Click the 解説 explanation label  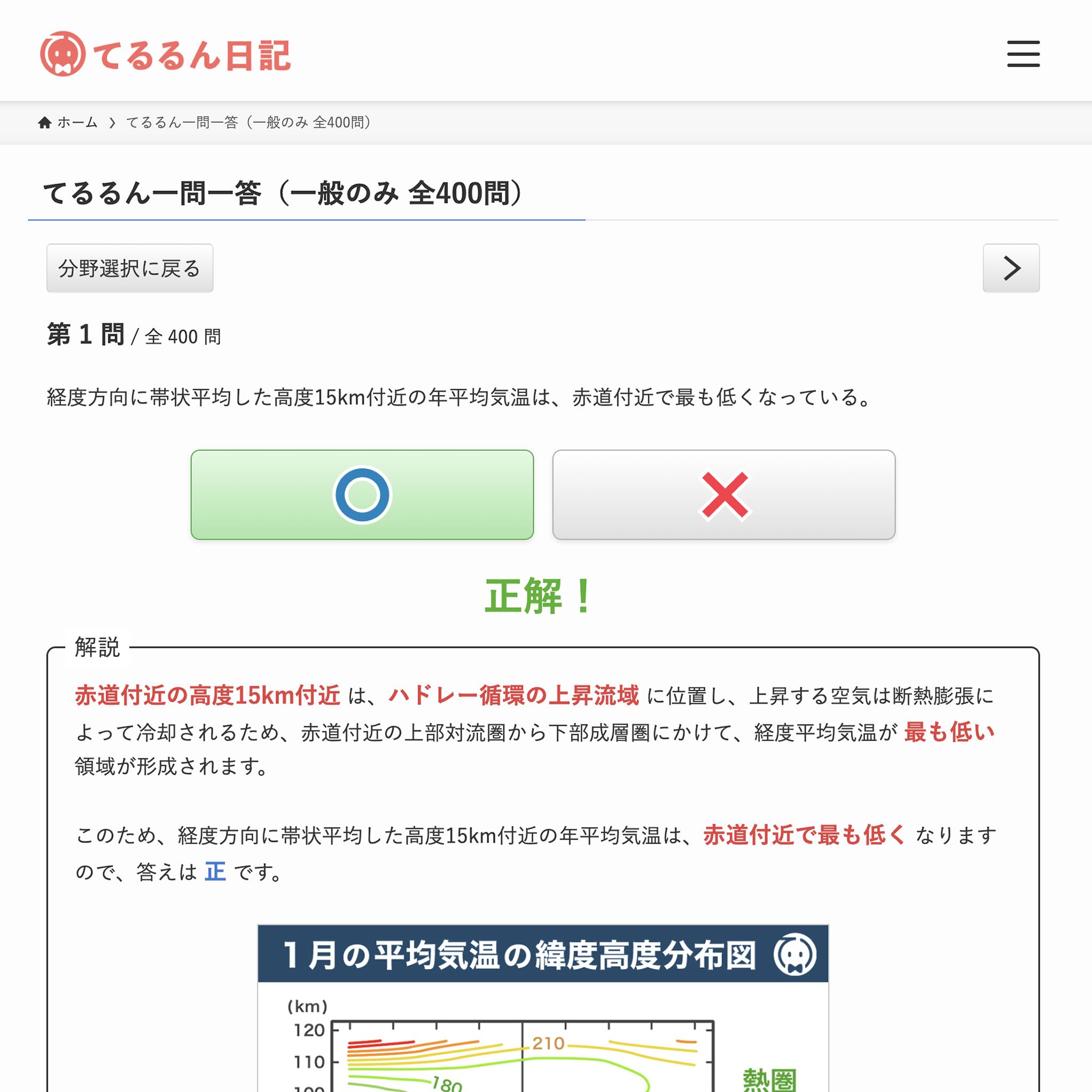pyautogui.click(x=97, y=647)
